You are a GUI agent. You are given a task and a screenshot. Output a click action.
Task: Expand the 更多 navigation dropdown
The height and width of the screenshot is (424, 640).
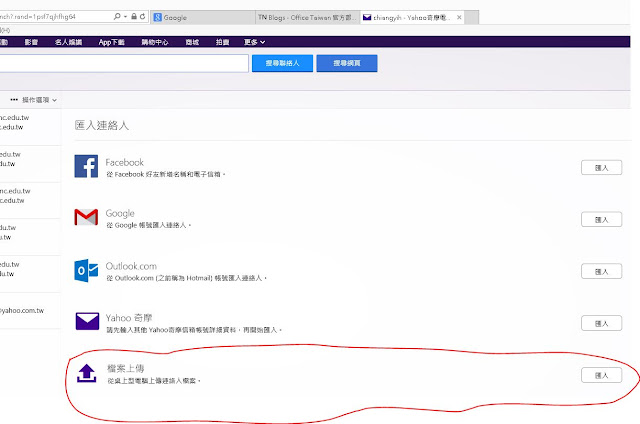254,42
